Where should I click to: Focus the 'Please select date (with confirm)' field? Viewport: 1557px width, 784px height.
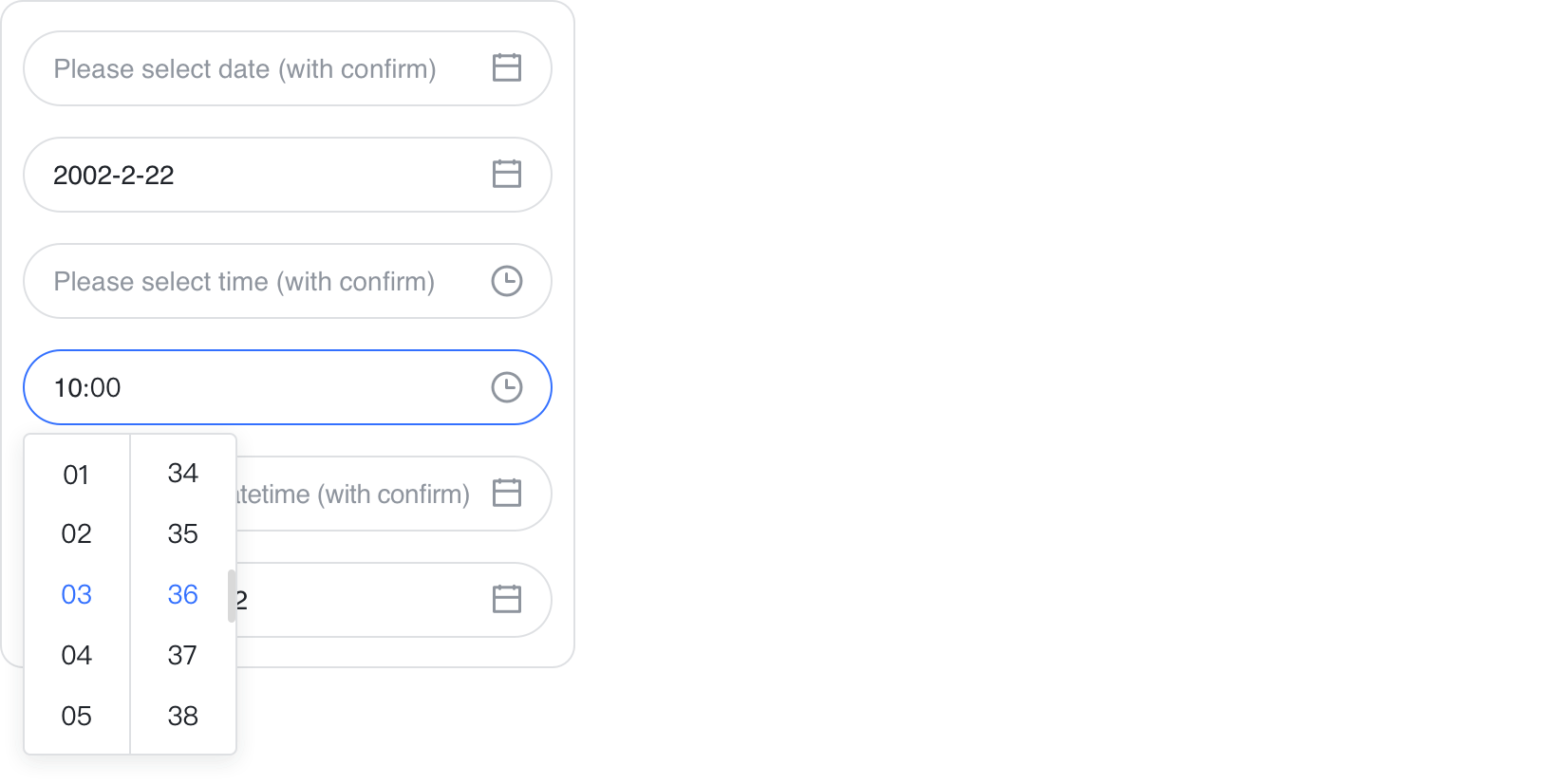point(245,68)
